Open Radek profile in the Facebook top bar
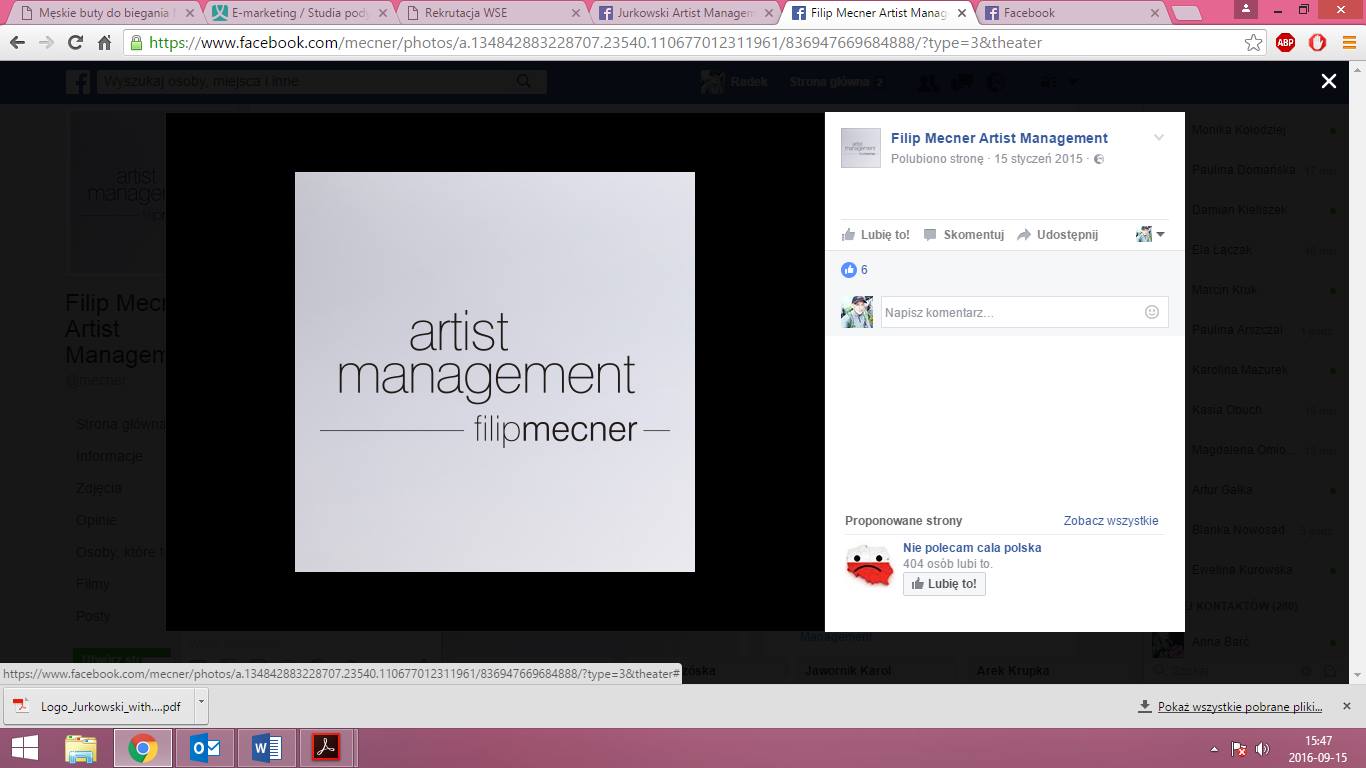Viewport: 1366px width, 768px height. [x=735, y=82]
